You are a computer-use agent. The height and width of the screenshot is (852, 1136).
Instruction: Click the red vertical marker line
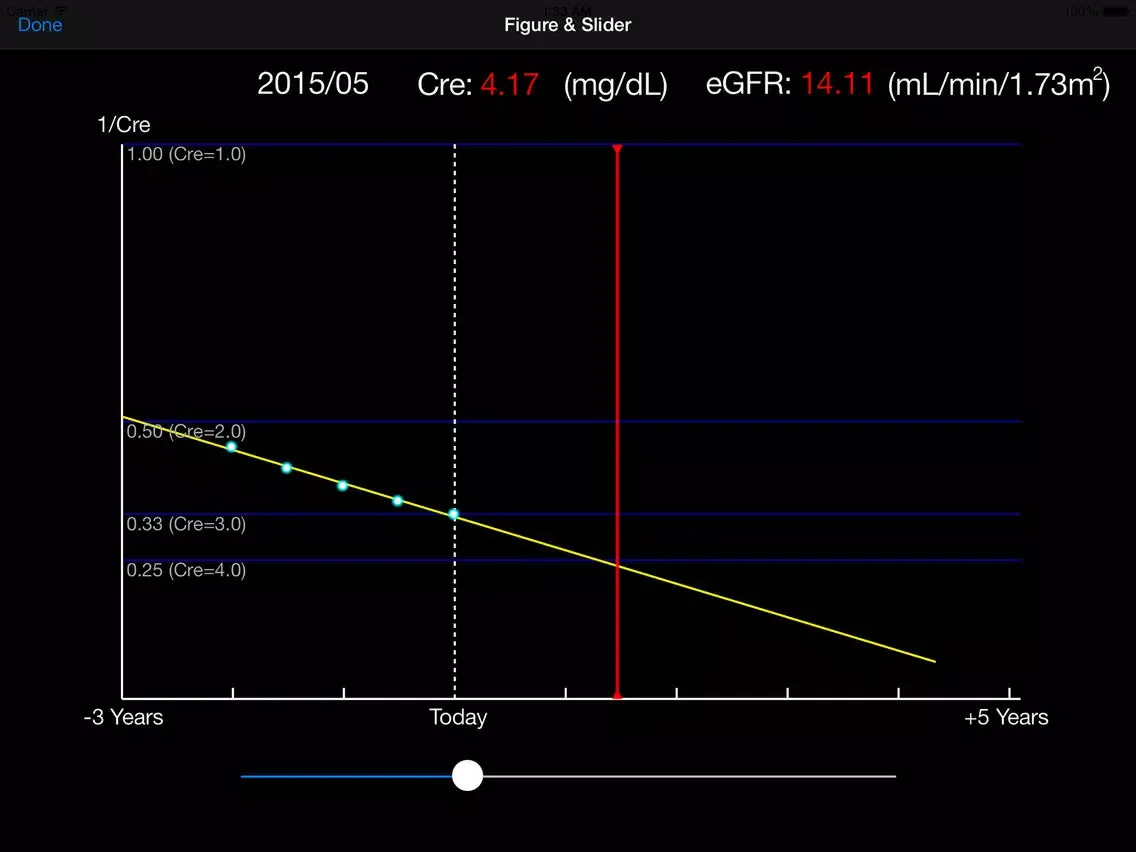pos(617,422)
